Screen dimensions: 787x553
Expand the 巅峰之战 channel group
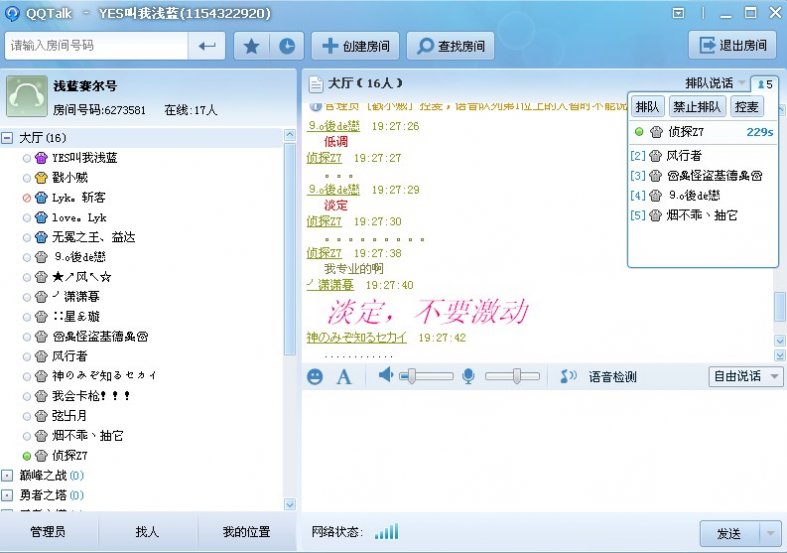[x=7, y=475]
